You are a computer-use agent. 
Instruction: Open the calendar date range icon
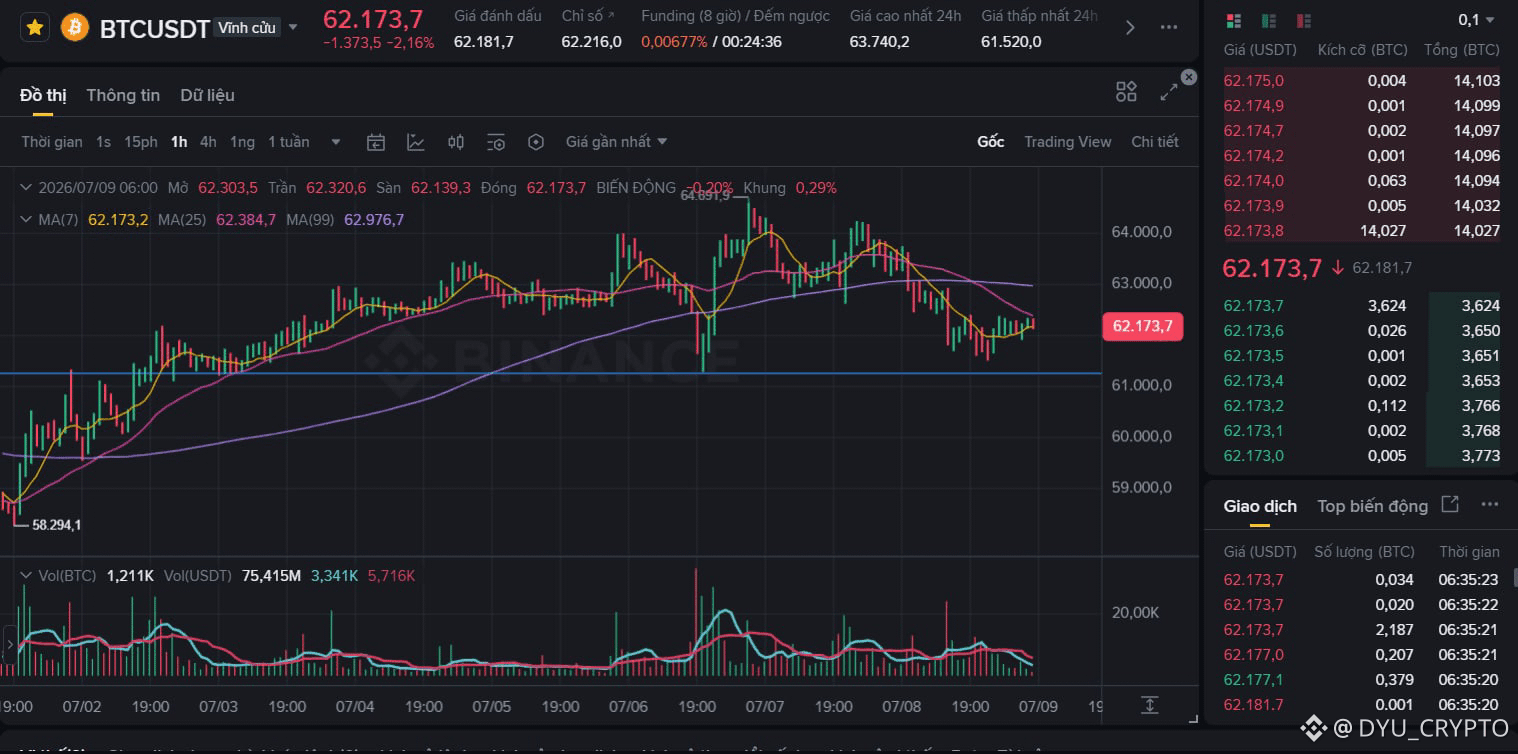click(376, 142)
